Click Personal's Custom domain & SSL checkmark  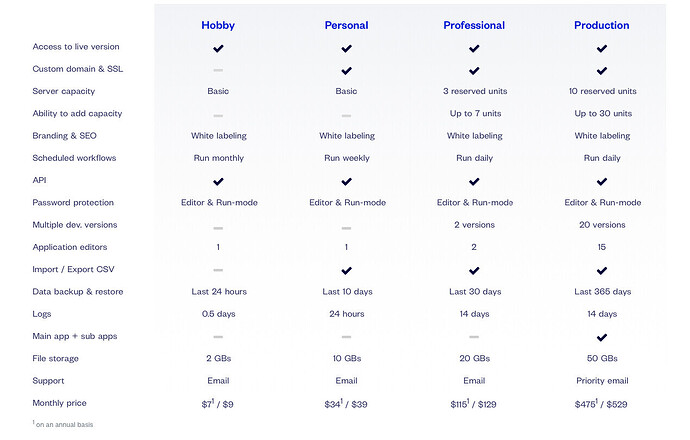click(346, 71)
